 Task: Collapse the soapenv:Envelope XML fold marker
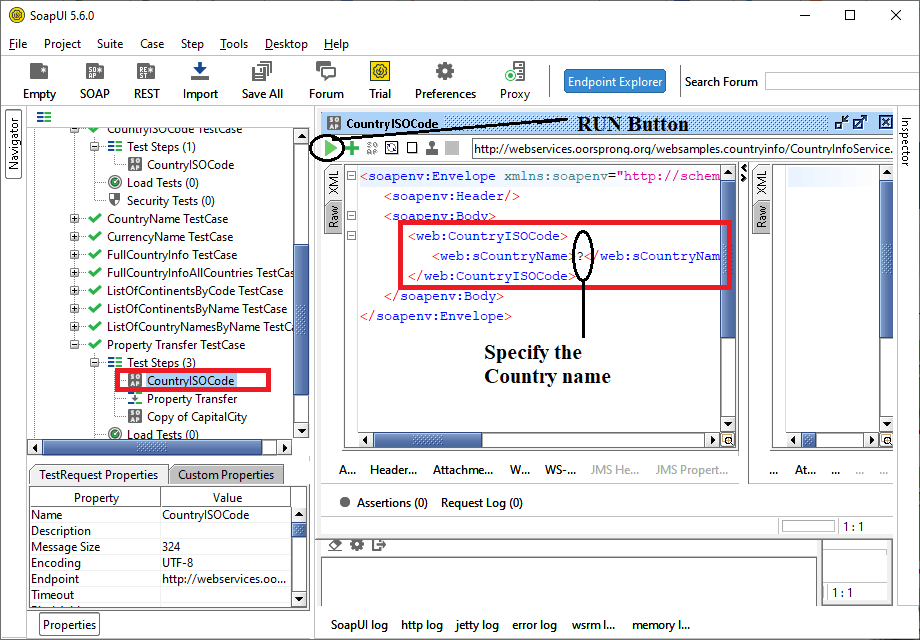point(351,175)
